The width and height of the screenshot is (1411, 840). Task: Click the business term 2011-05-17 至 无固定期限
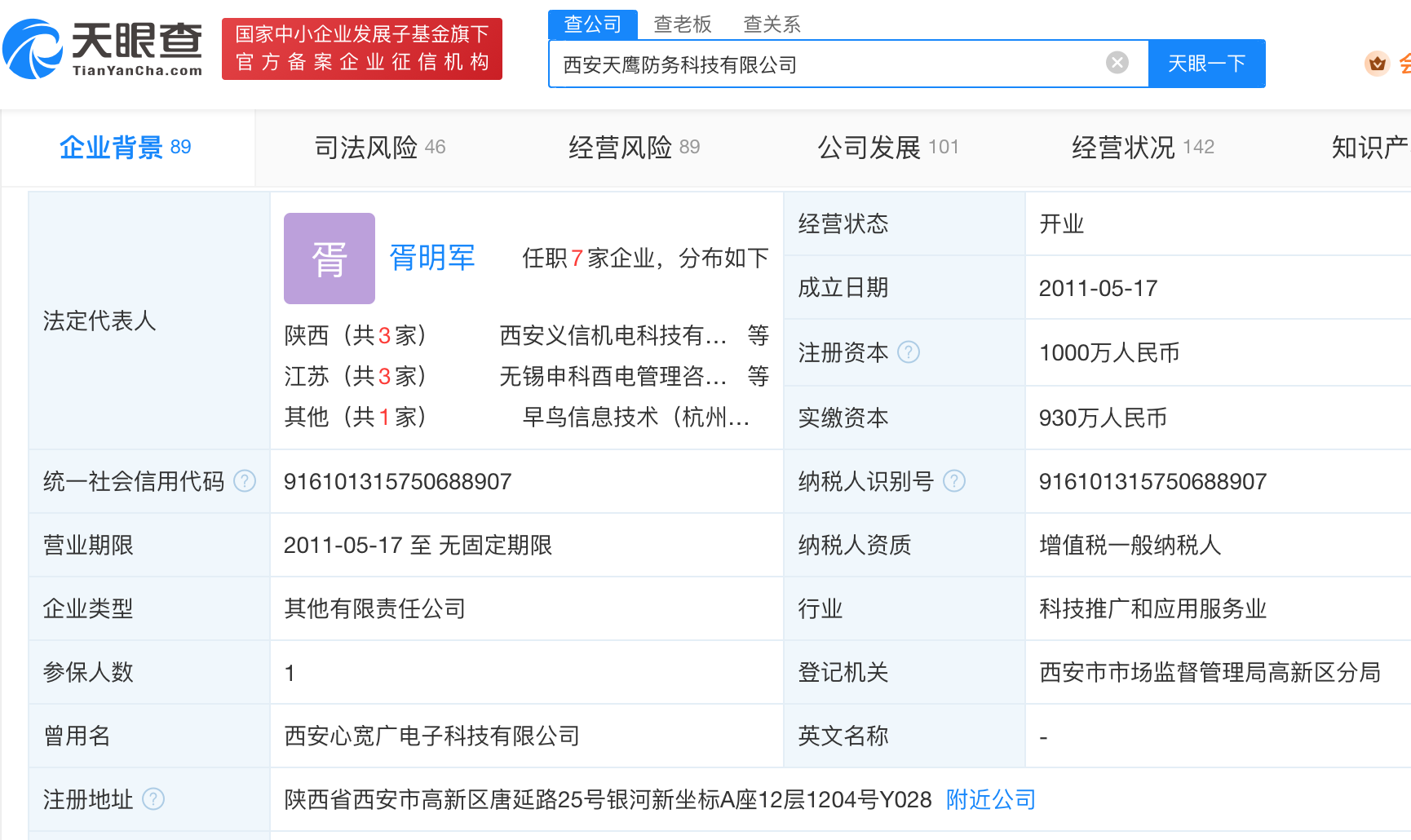[x=418, y=546]
